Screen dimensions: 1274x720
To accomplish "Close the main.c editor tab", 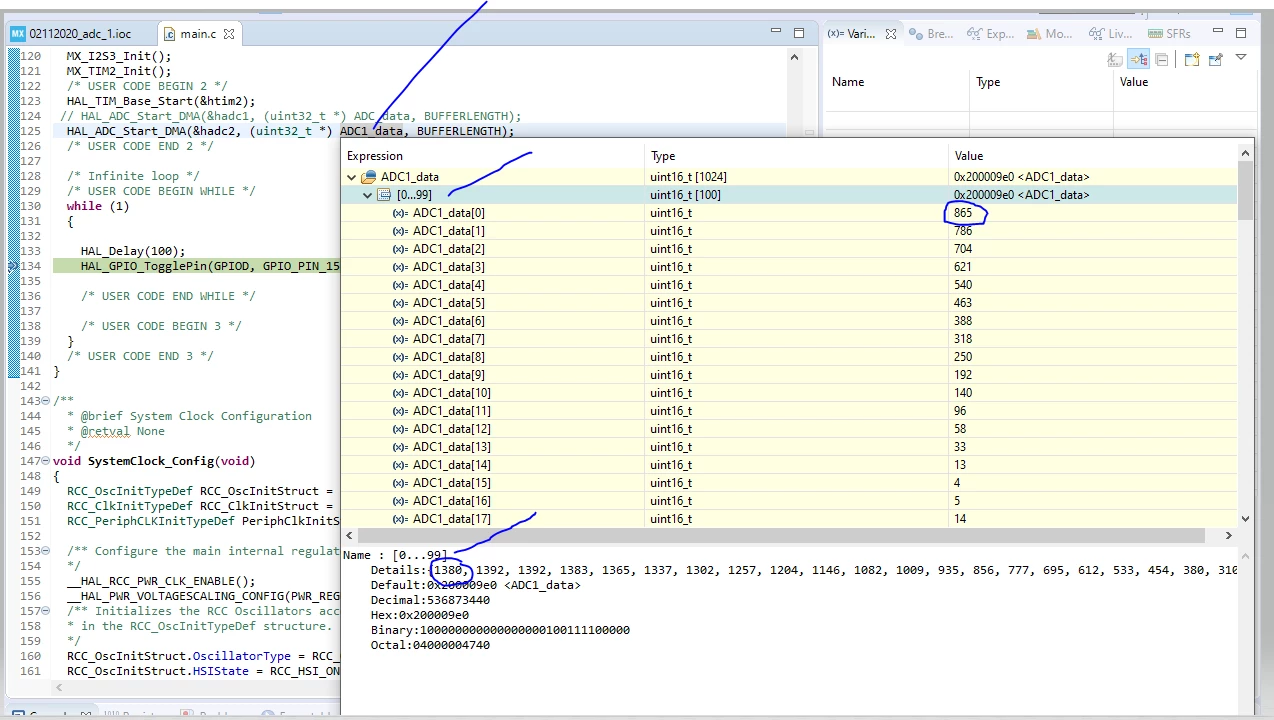I will pyautogui.click(x=229, y=34).
